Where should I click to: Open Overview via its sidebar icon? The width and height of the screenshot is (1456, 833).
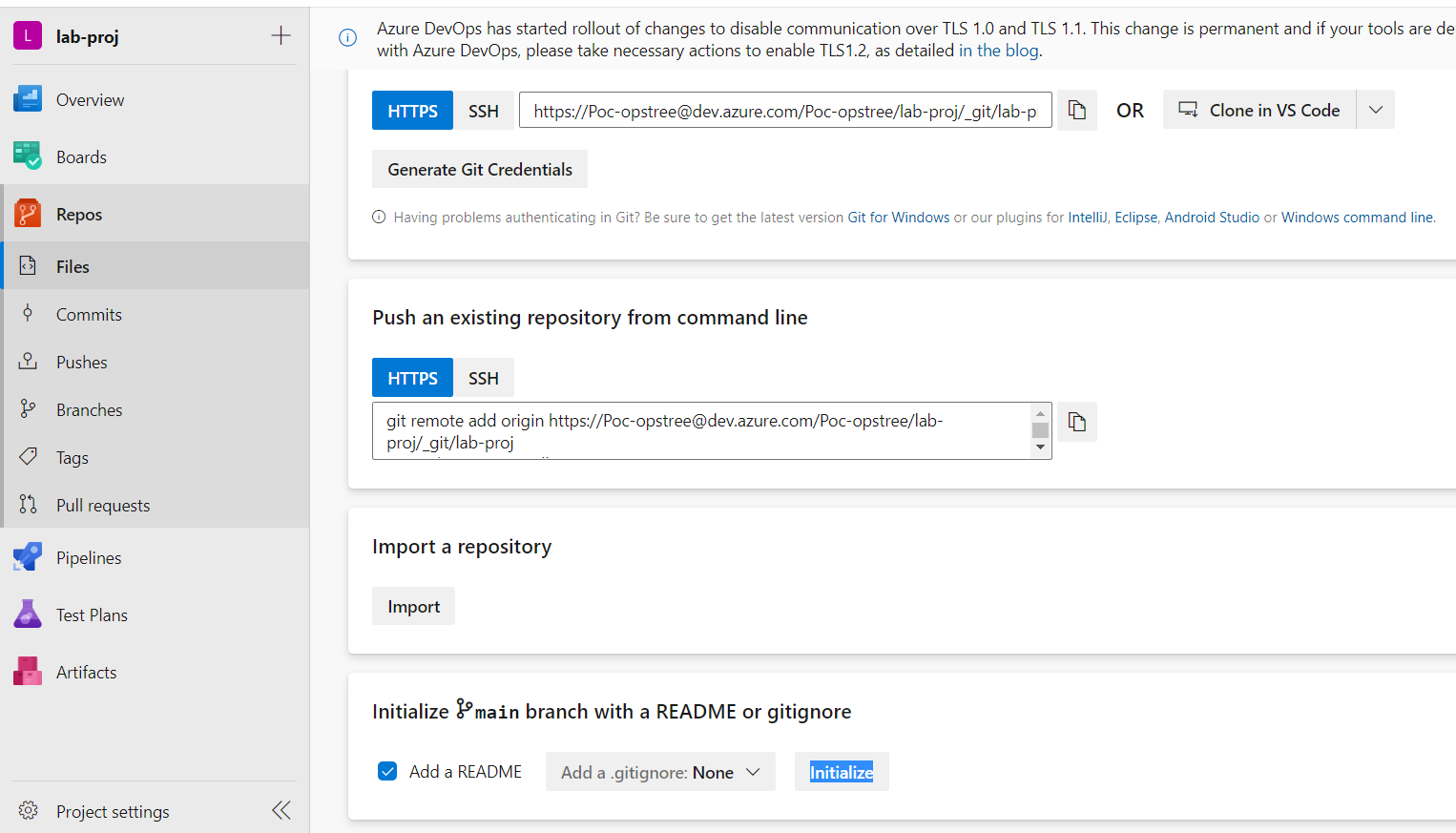(x=28, y=99)
